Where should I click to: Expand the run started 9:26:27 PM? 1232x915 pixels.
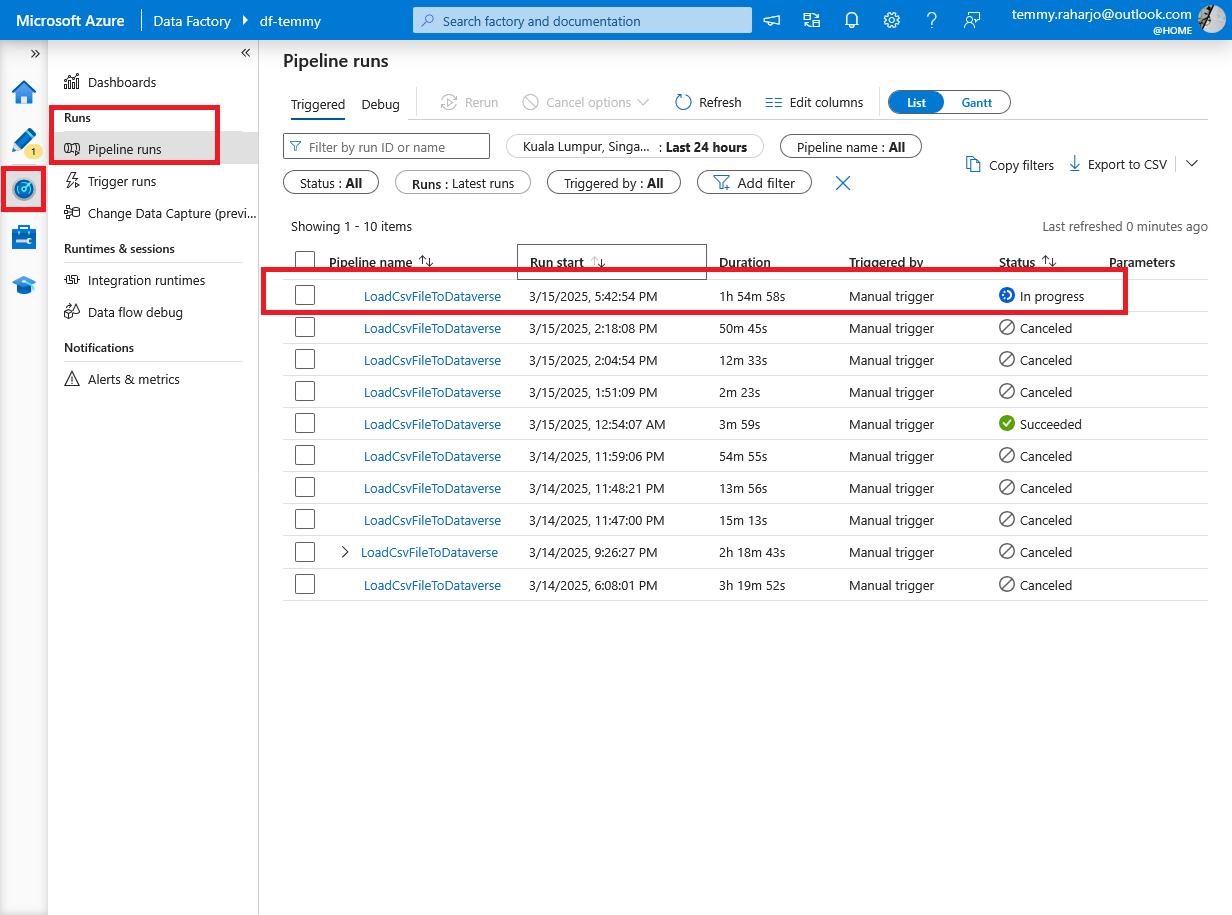(x=345, y=552)
